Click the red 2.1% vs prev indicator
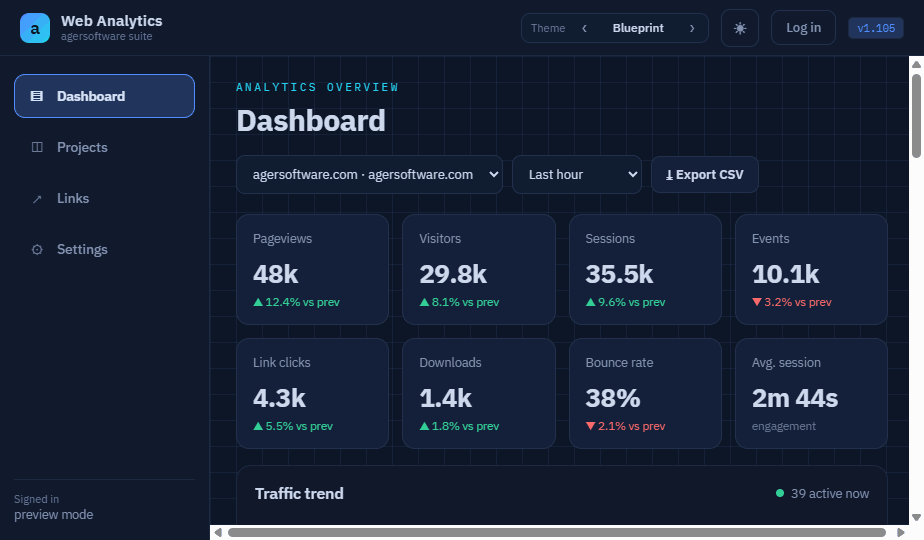The width and height of the screenshot is (924, 540). [625, 426]
